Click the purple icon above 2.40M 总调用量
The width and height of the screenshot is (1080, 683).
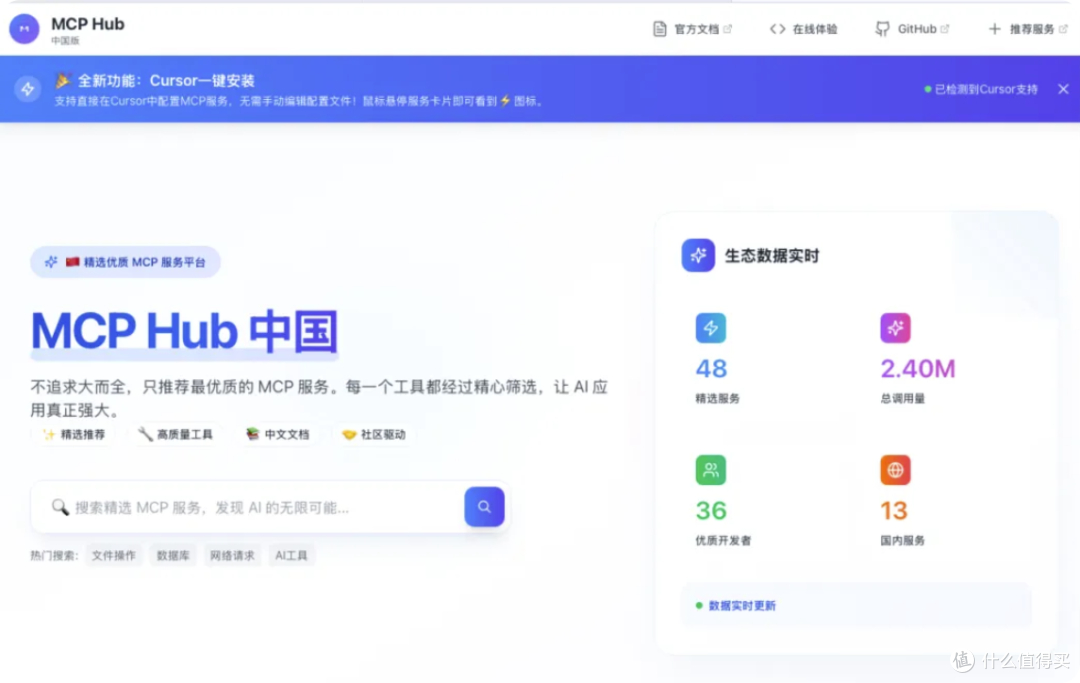[x=895, y=328]
